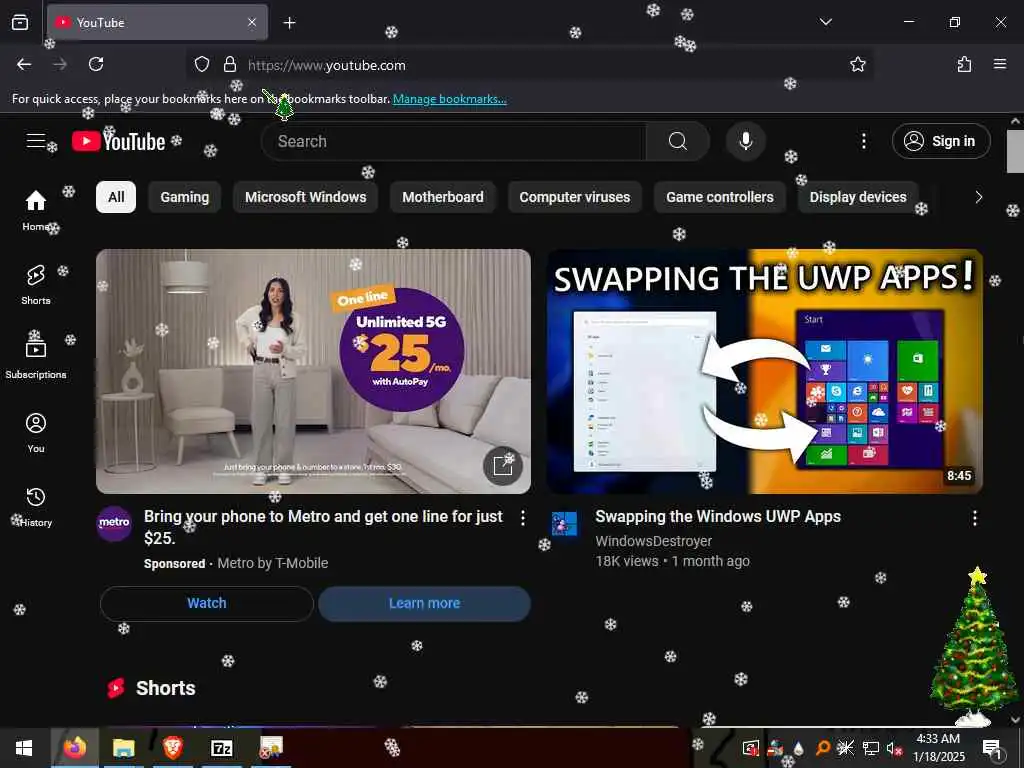Bookmark this page with the star
Image resolution: width=1024 pixels, height=768 pixels.
(x=857, y=65)
